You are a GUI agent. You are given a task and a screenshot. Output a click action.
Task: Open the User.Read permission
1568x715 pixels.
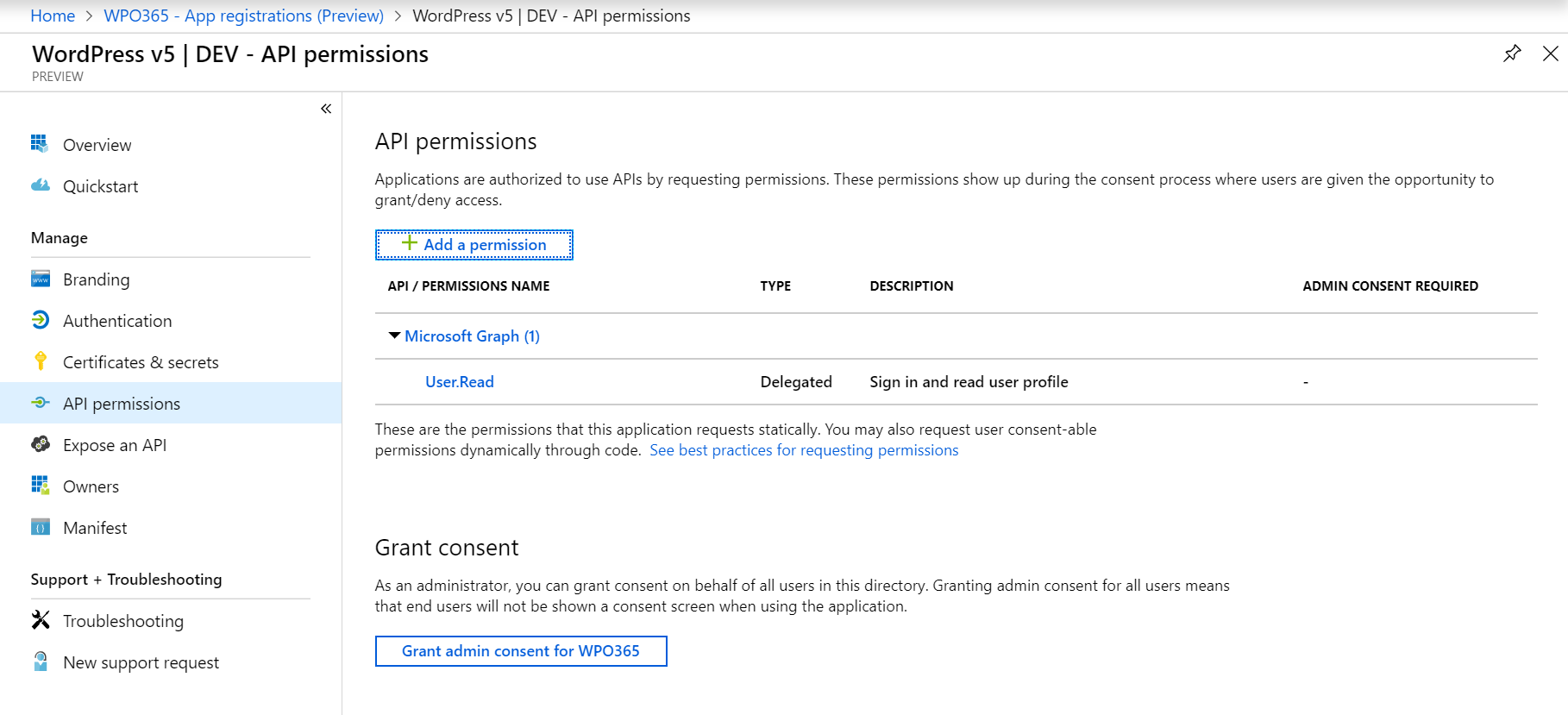tap(460, 382)
